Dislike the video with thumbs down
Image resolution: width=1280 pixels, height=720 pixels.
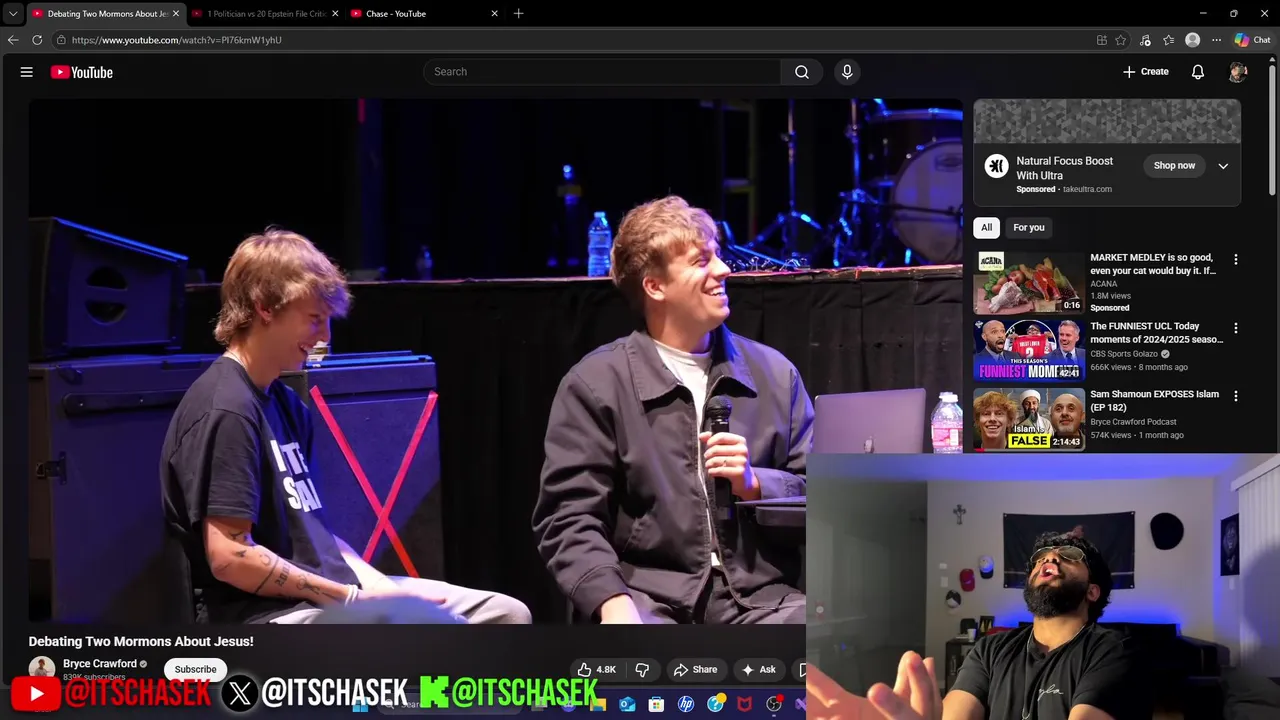pos(643,670)
